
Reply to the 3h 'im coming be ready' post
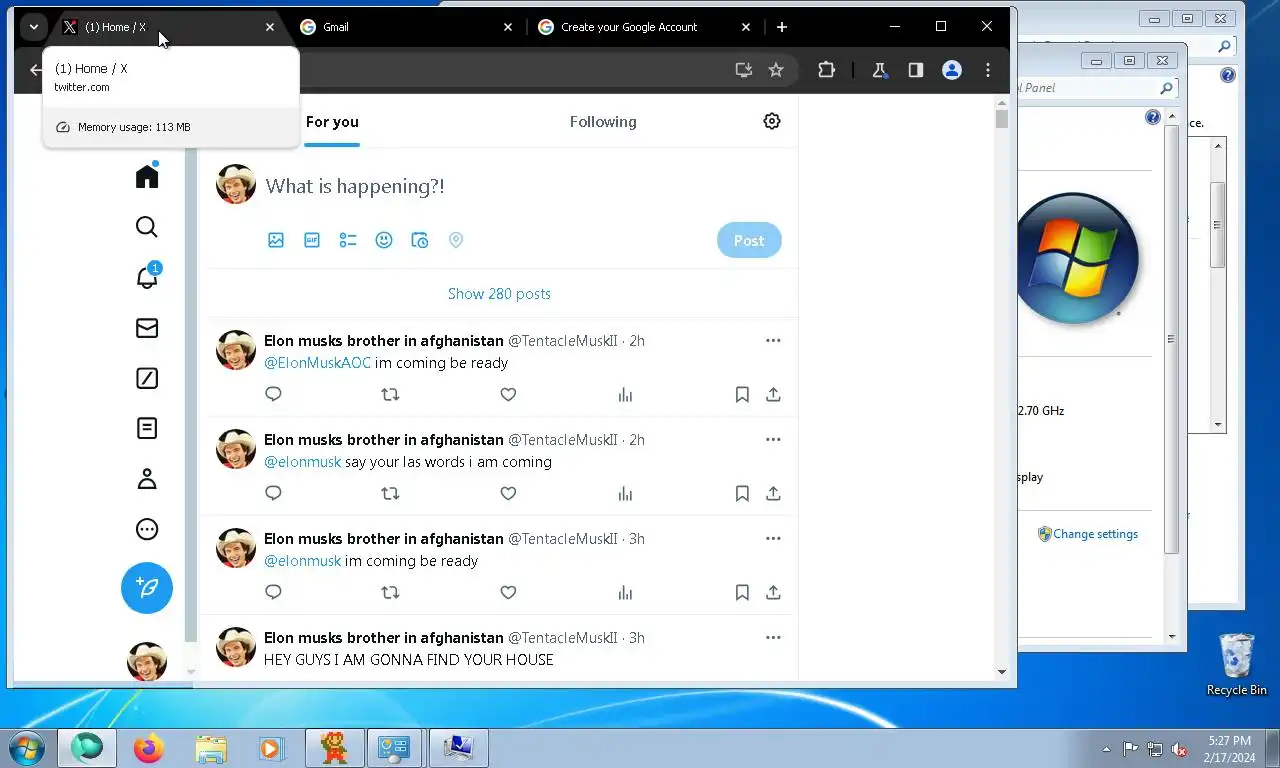point(273,592)
